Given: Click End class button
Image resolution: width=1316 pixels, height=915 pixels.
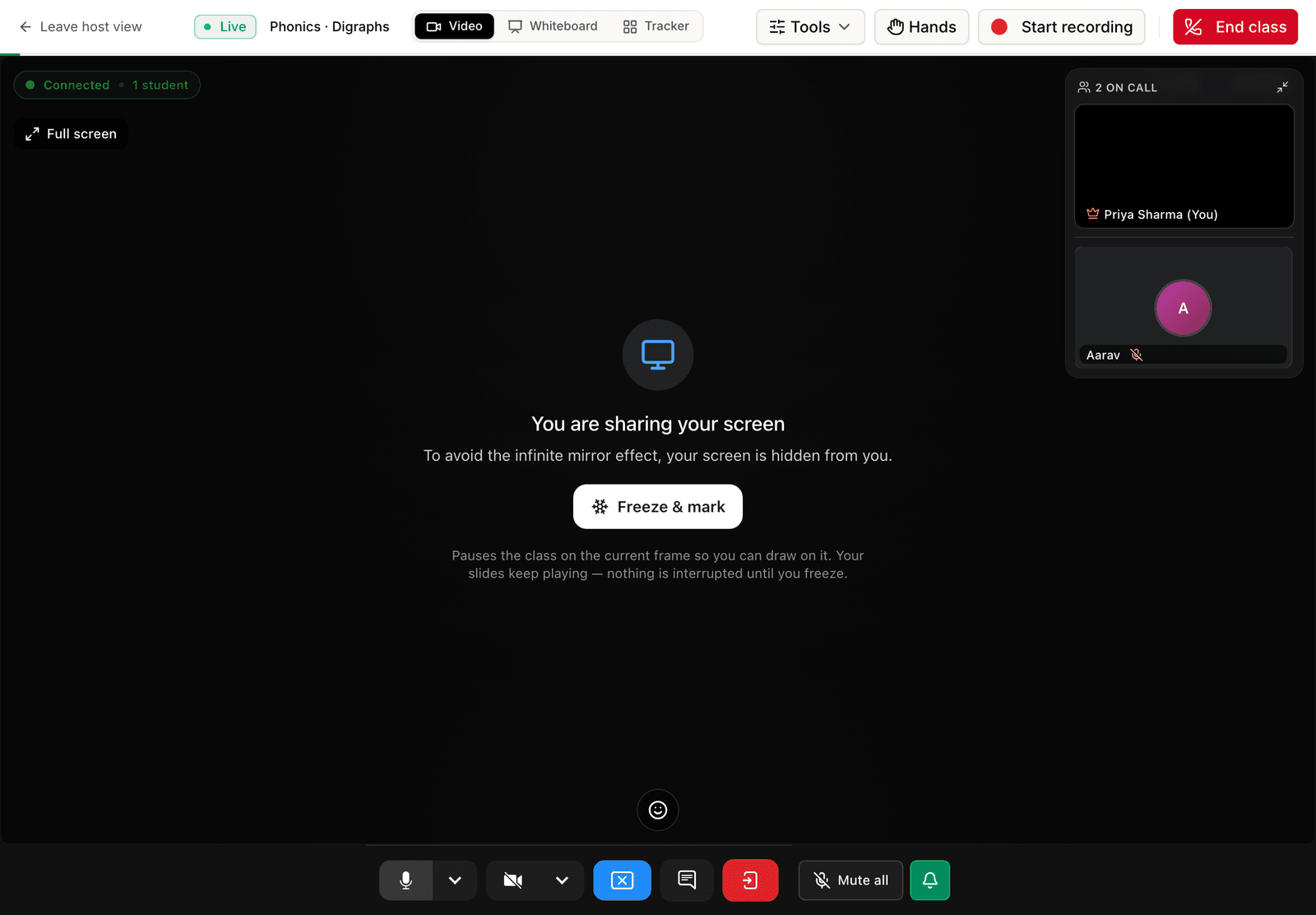Looking at the screenshot, I should click(1235, 27).
